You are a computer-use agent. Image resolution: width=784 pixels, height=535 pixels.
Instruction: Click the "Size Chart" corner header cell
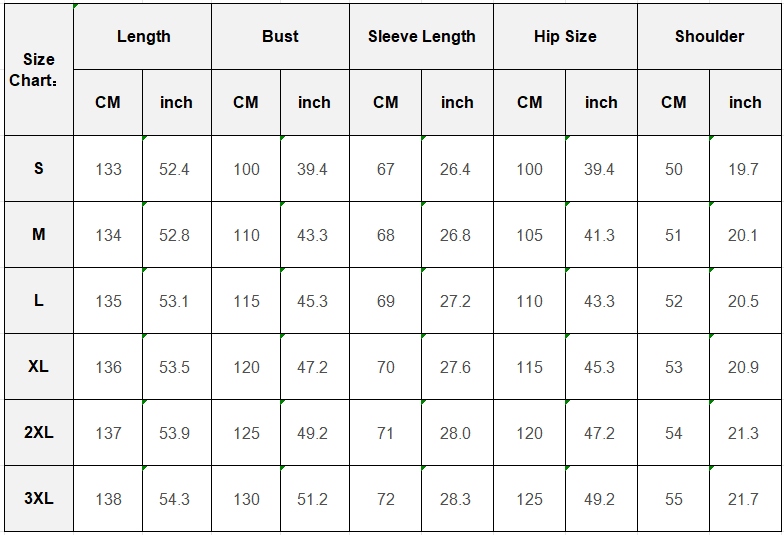click(x=38, y=69)
